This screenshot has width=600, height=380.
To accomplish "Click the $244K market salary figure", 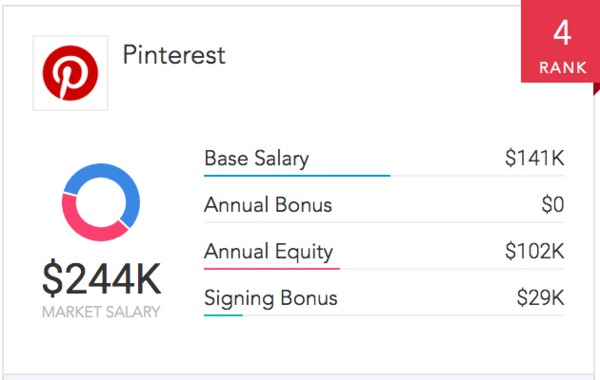I will pyautogui.click(x=101, y=278).
